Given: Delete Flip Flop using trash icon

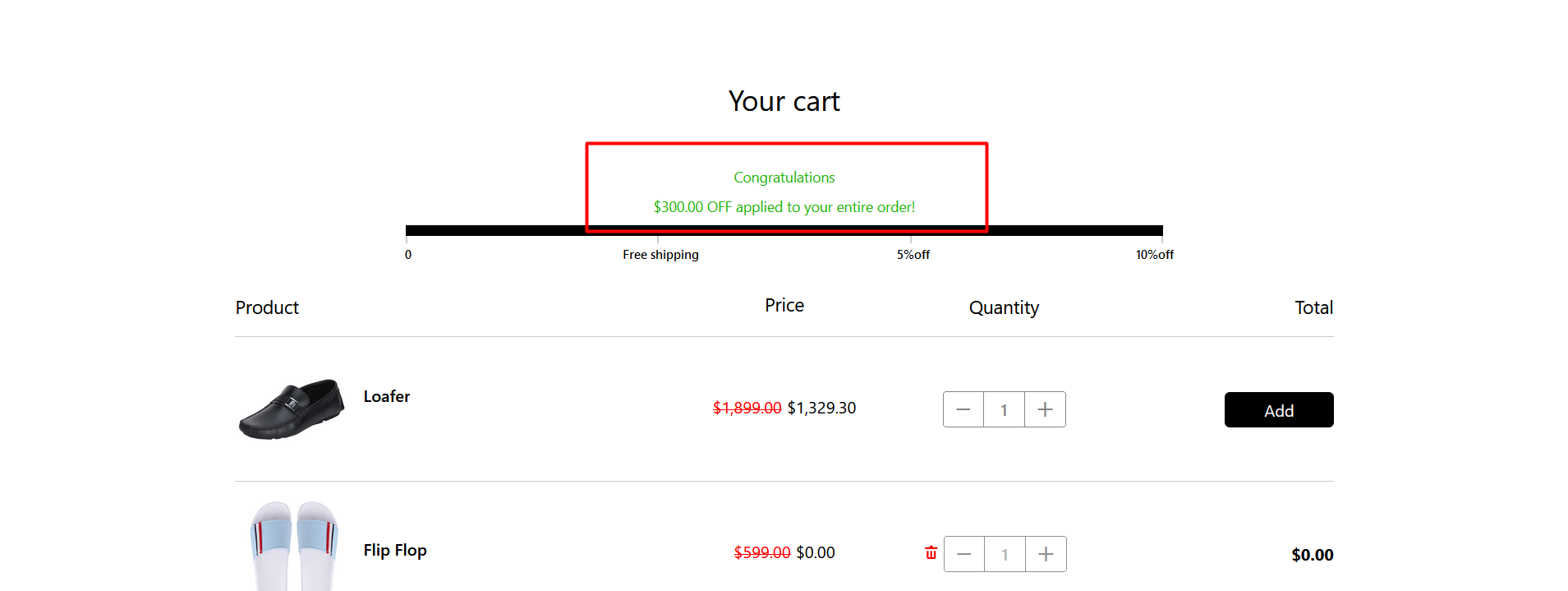Looking at the screenshot, I should pyautogui.click(x=931, y=552).
